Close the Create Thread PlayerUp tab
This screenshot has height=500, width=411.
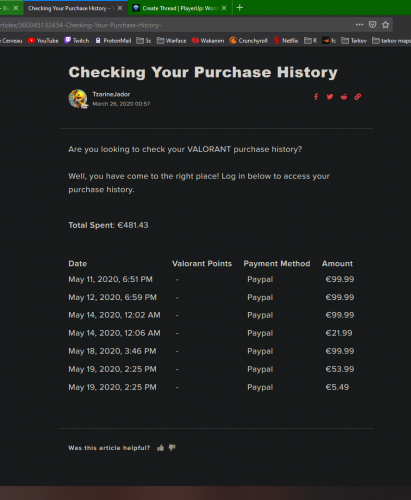[x=224, y=8]
